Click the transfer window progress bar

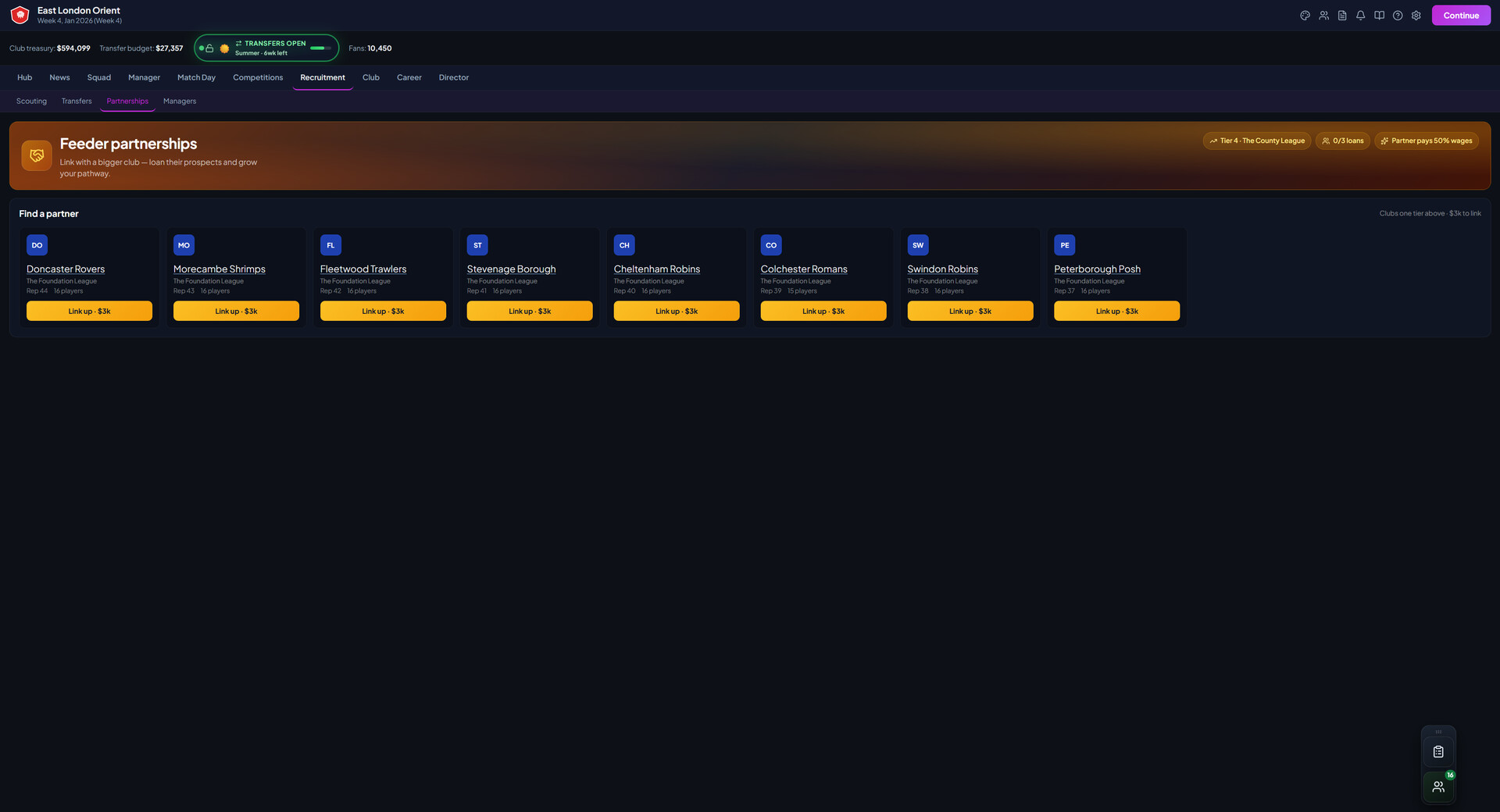click(x=321, y=48)
